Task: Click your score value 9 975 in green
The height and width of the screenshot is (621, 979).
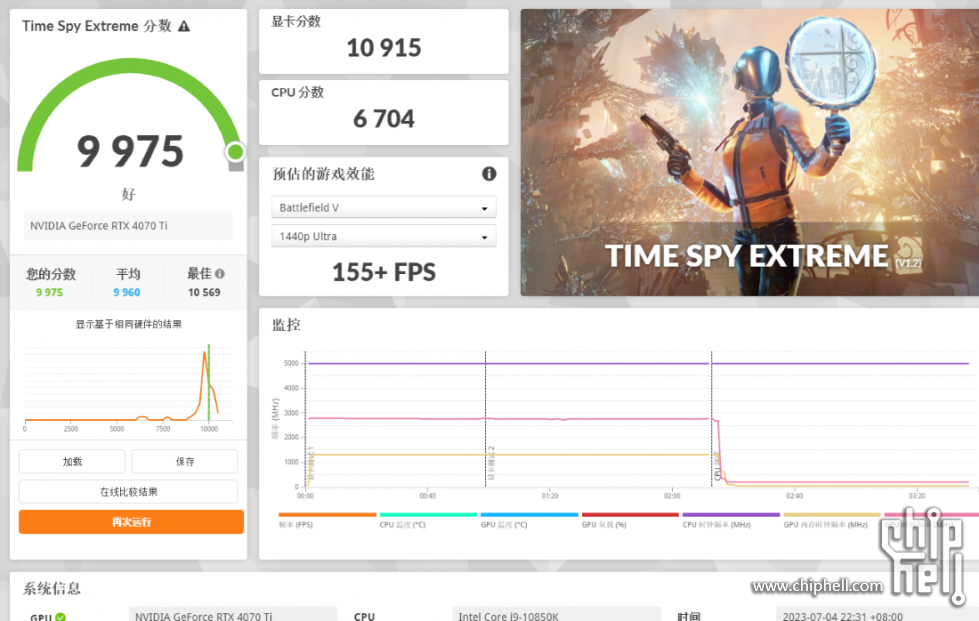Action: coord(49,292)
